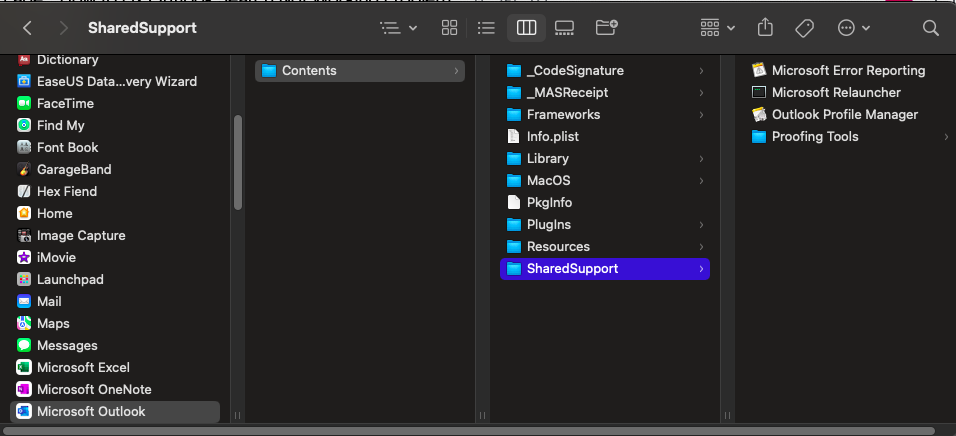Screen dimensions: 956x436
Task: Select the GarageBand app icon
Action: click(x=24, y=170)
